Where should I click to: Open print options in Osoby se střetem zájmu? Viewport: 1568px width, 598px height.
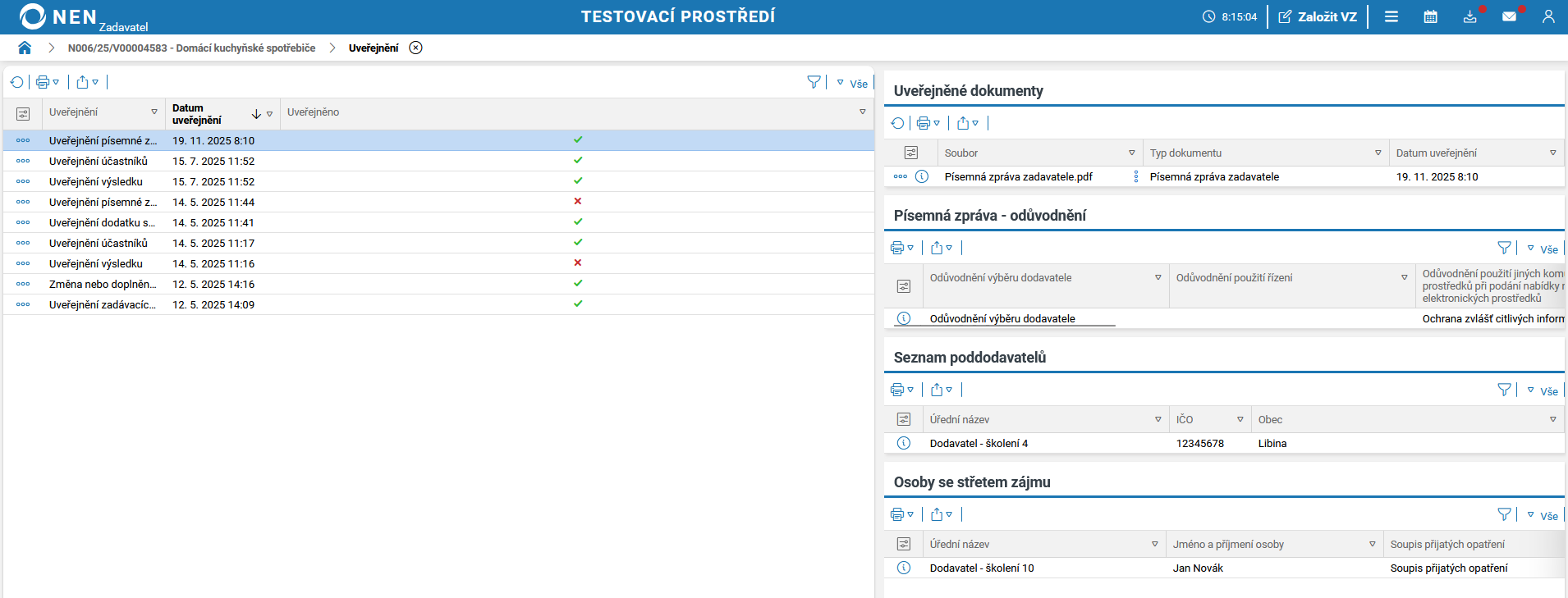click(902, 514)
